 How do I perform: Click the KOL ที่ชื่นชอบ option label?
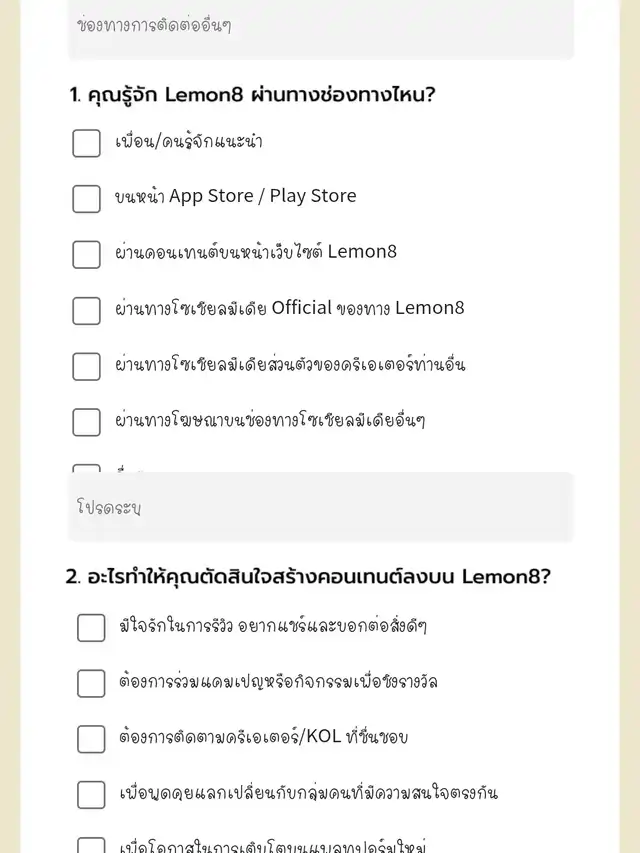pos(263,737)
